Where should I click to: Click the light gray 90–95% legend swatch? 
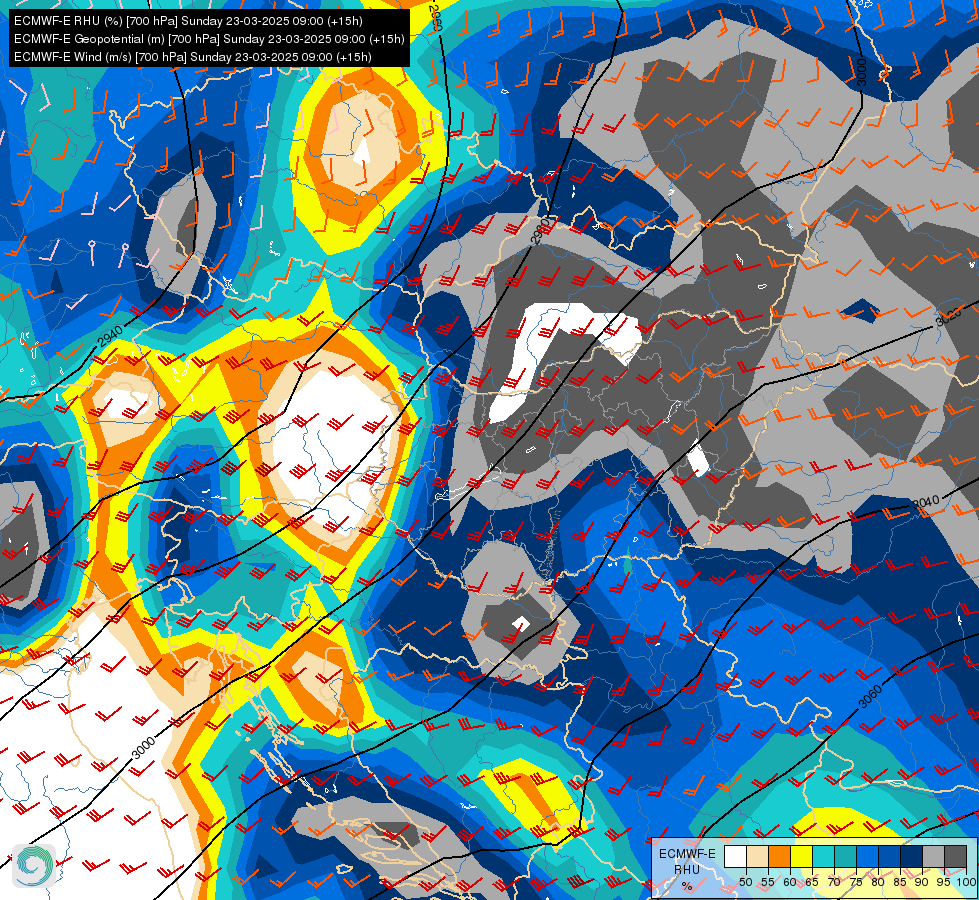(x=934, y=856)
